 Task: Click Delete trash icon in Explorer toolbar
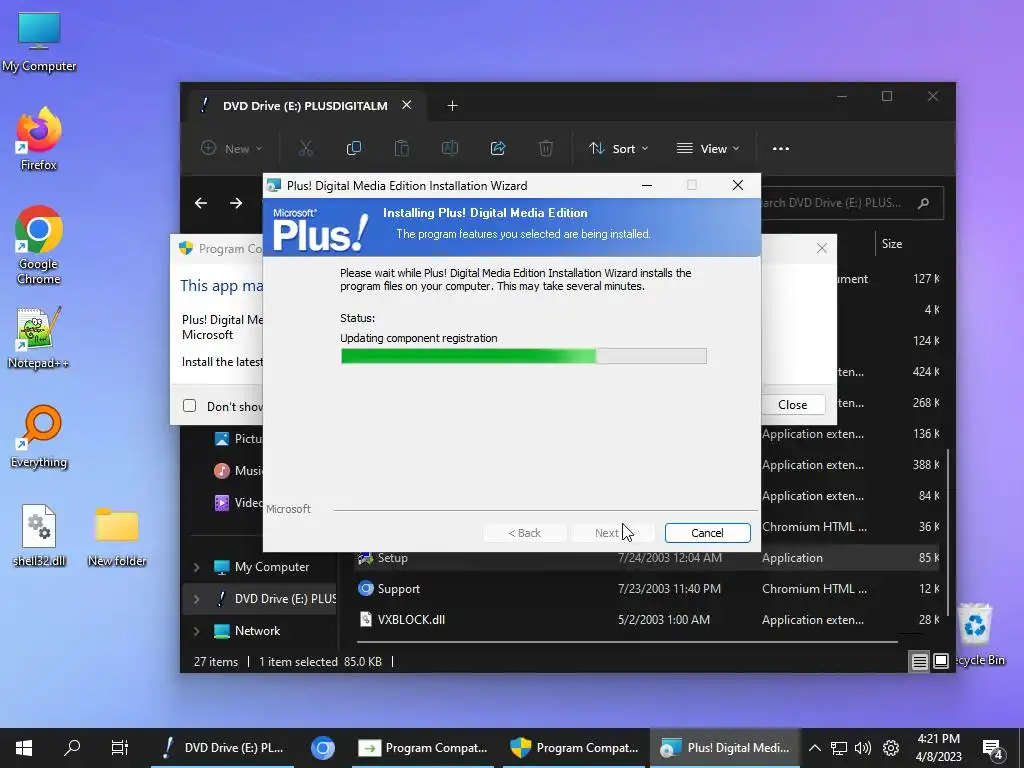click(x=546, y=148)
